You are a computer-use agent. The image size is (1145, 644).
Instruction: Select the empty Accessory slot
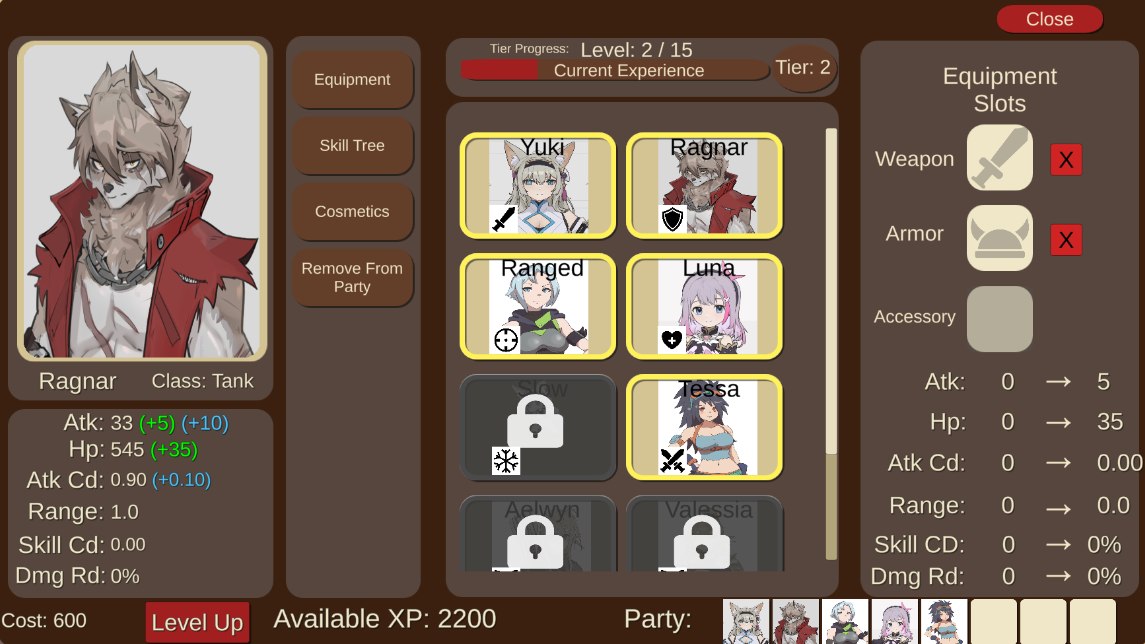click(x=1000, y=318)
